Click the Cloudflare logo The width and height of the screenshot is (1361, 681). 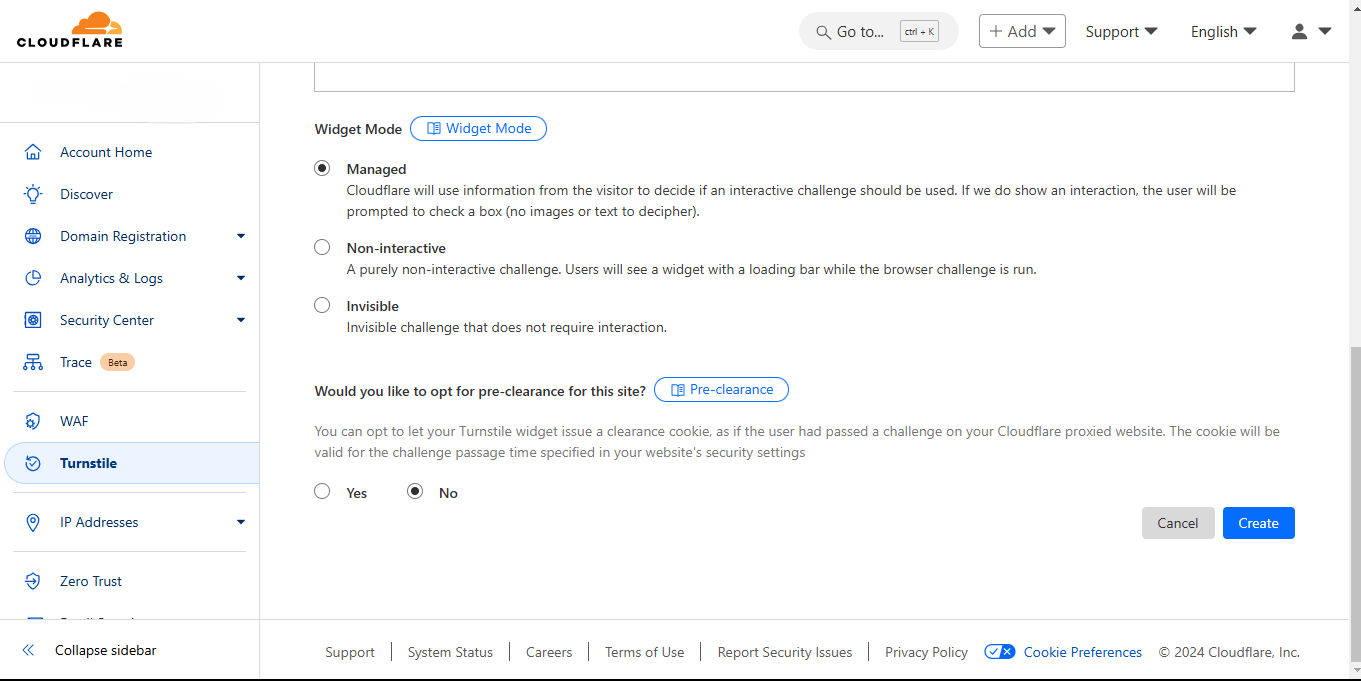(x=70, y=30)
